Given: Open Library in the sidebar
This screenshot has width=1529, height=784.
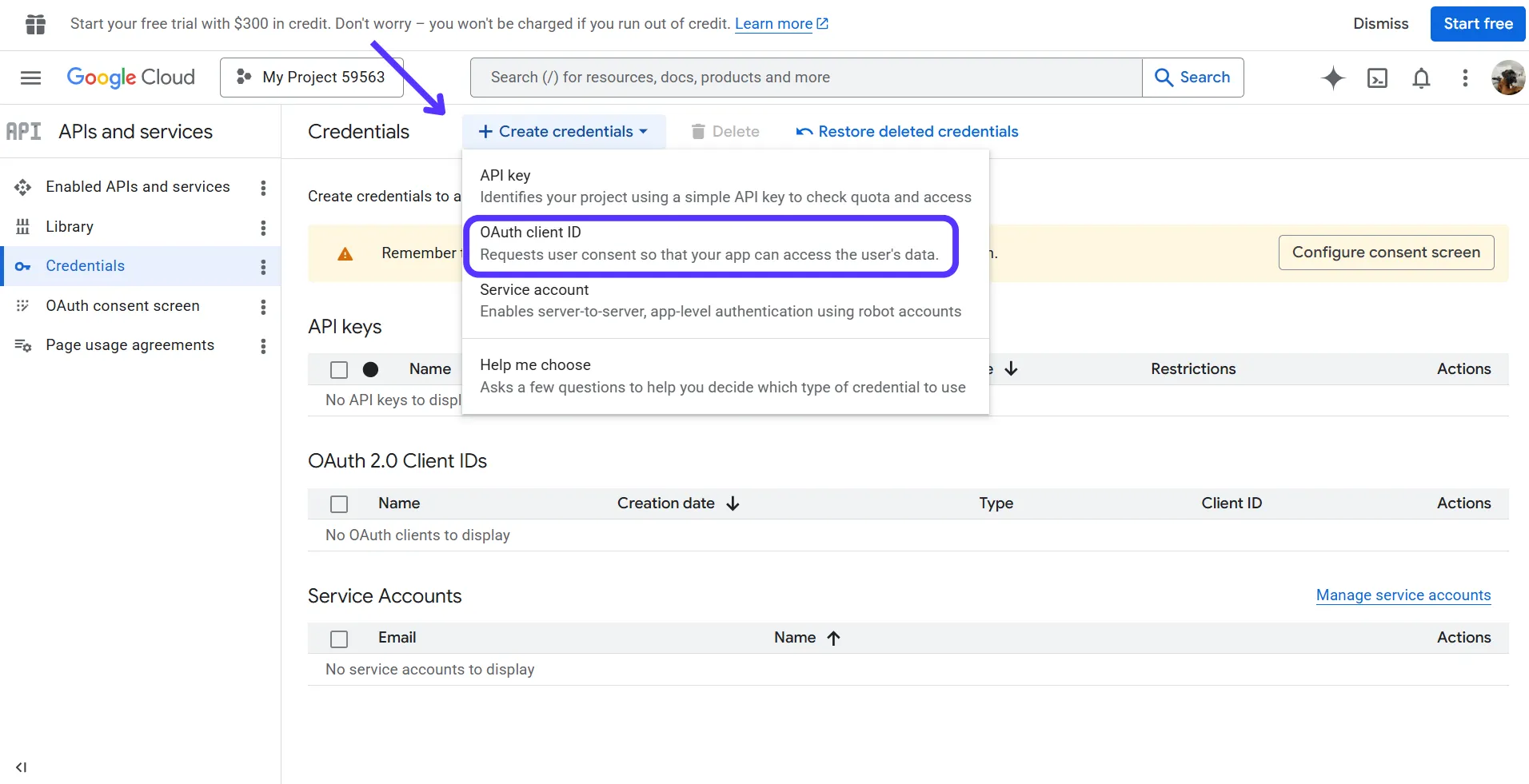Looking at the screenshot, I should pyautogui.click(x=70, y=227).
